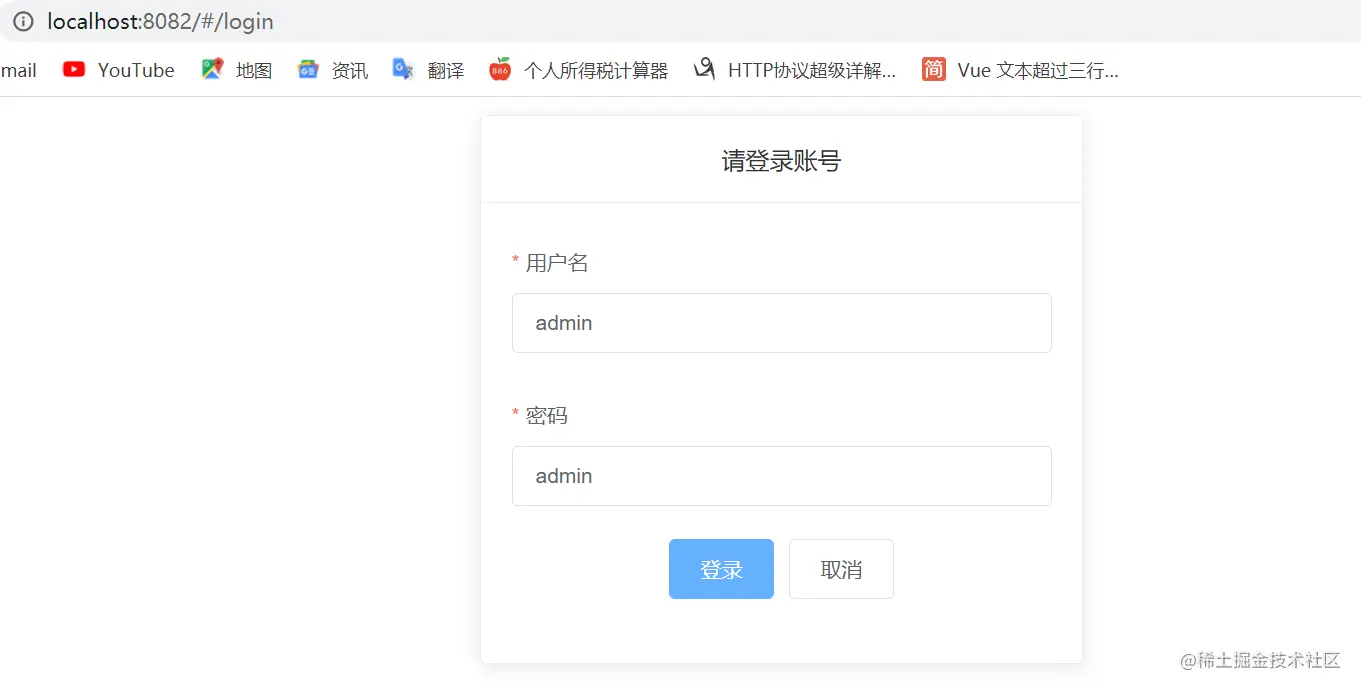Click the localhost:8082/#/login address bar URL
This screenshot has height=691, width=1361.
pos(160,21)
